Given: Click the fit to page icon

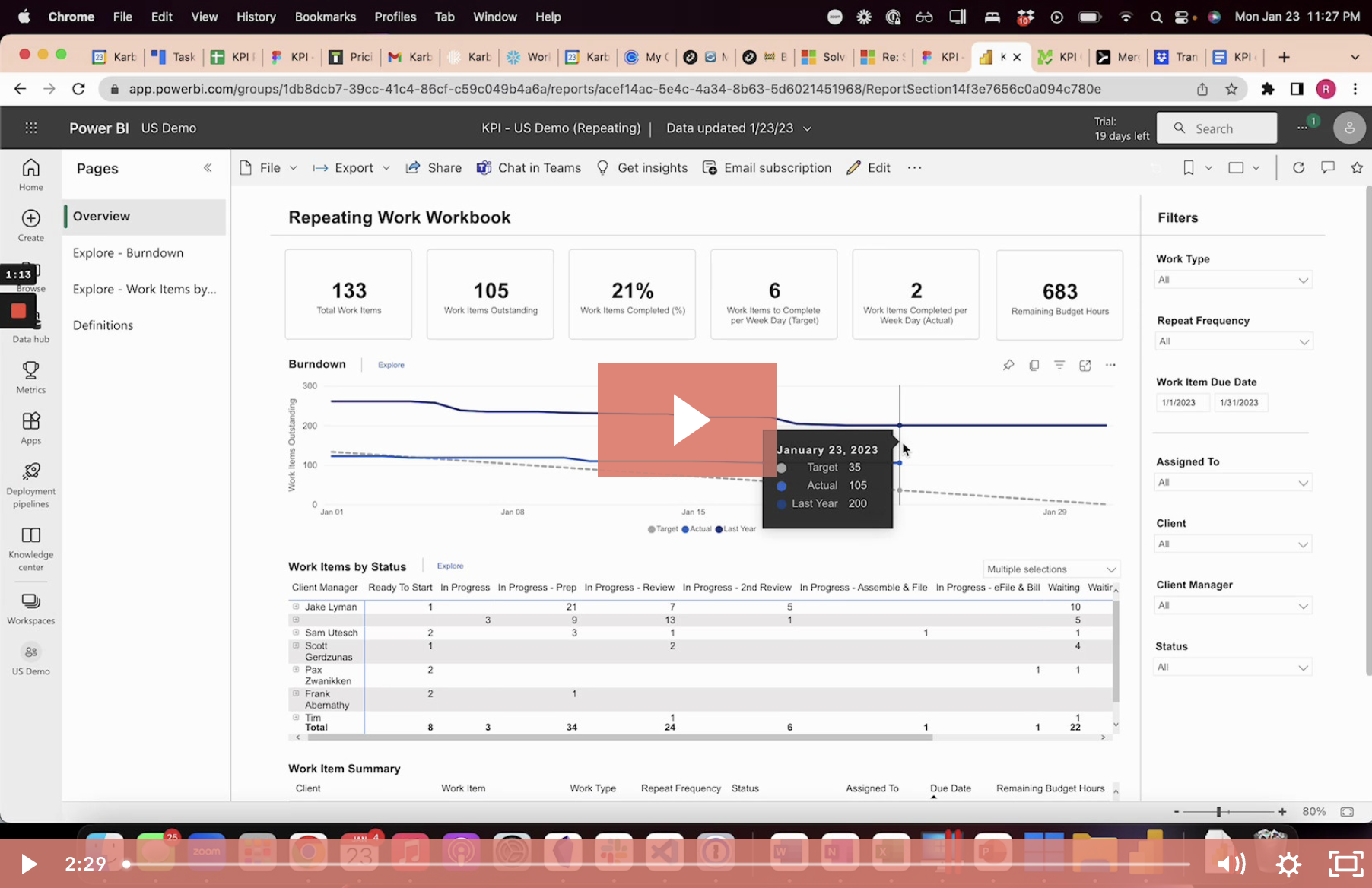Looking at the screenshot, I should coord(1347,811).
